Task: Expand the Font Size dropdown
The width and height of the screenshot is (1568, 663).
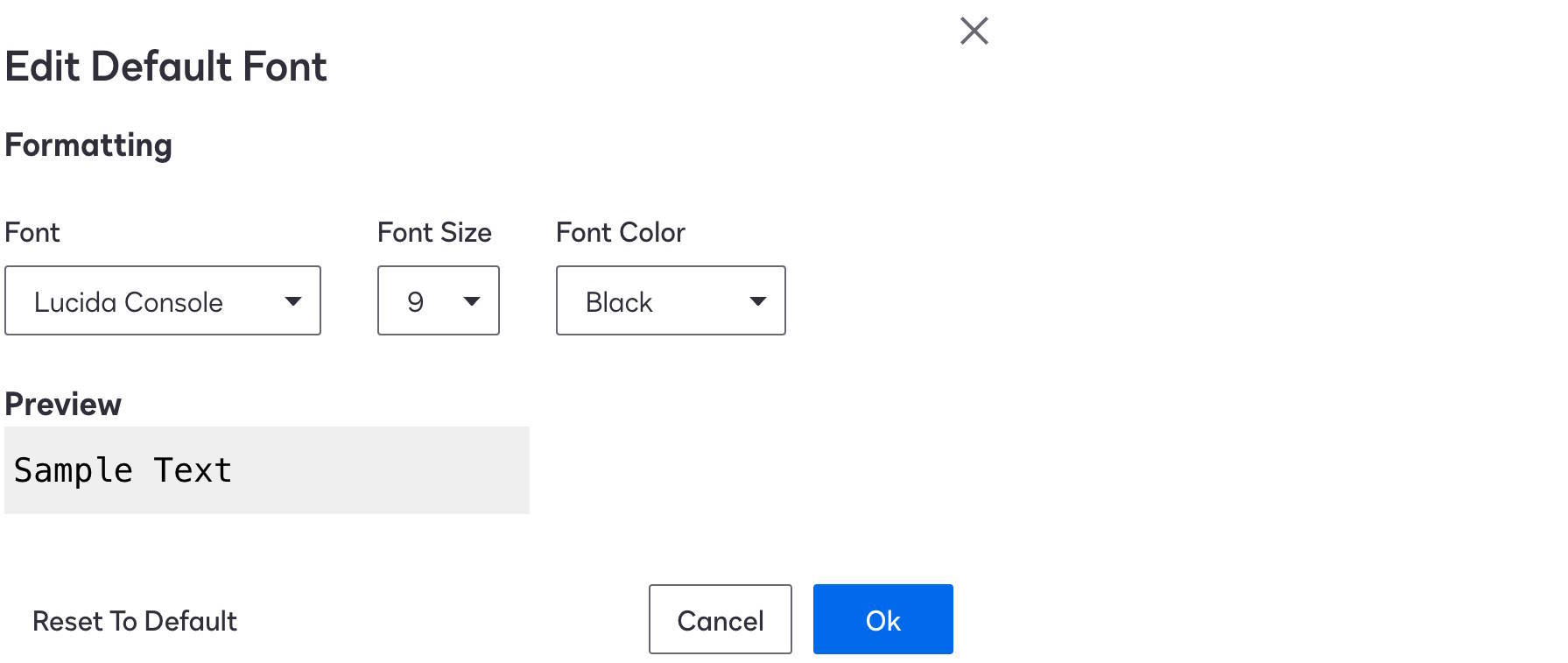Action: (438, 300)
